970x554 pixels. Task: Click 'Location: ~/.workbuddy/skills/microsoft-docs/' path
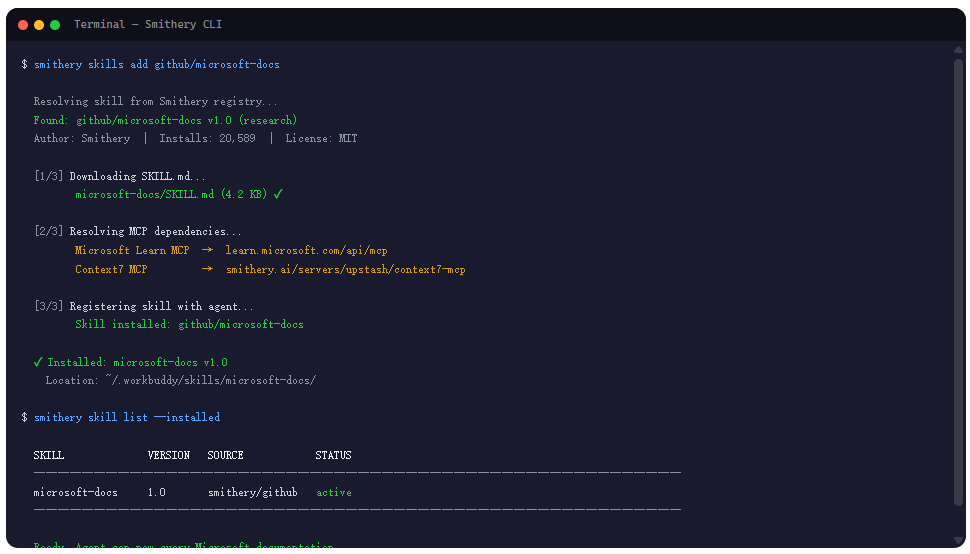click(x=181, y=380)
